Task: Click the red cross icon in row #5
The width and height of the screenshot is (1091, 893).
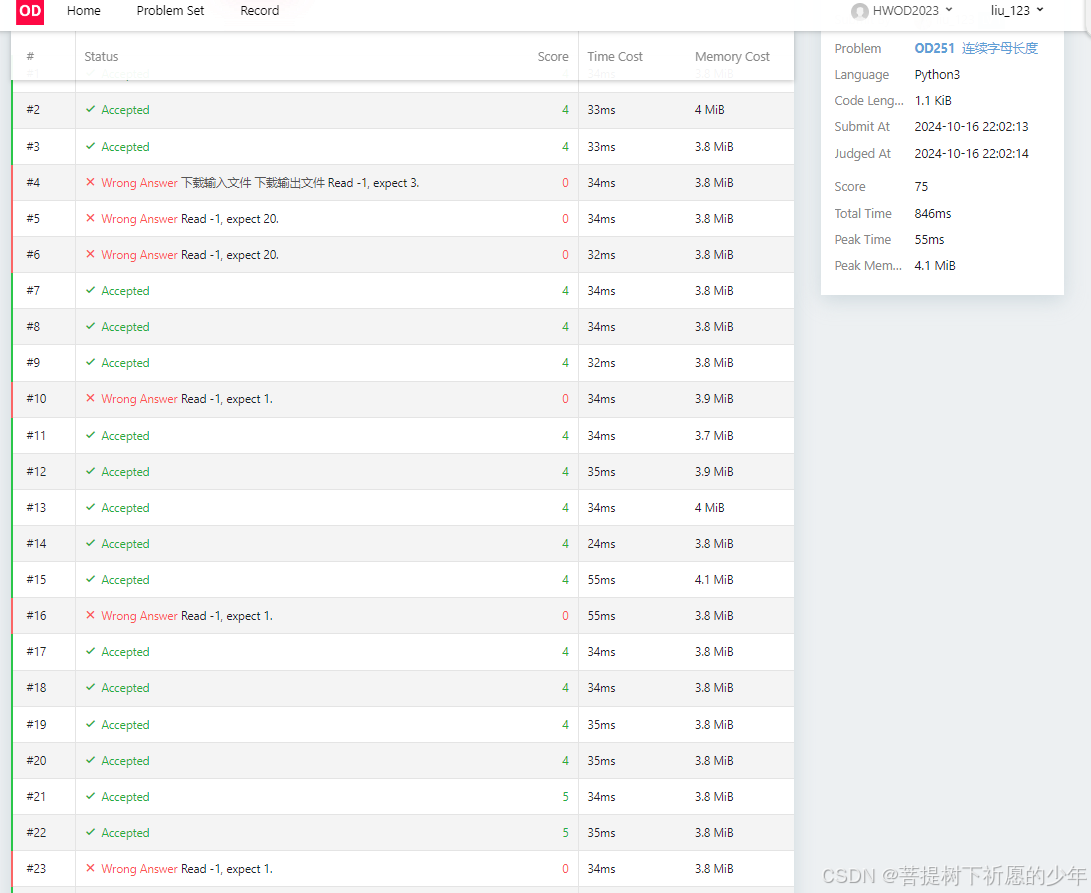Action: click(90, 218)
